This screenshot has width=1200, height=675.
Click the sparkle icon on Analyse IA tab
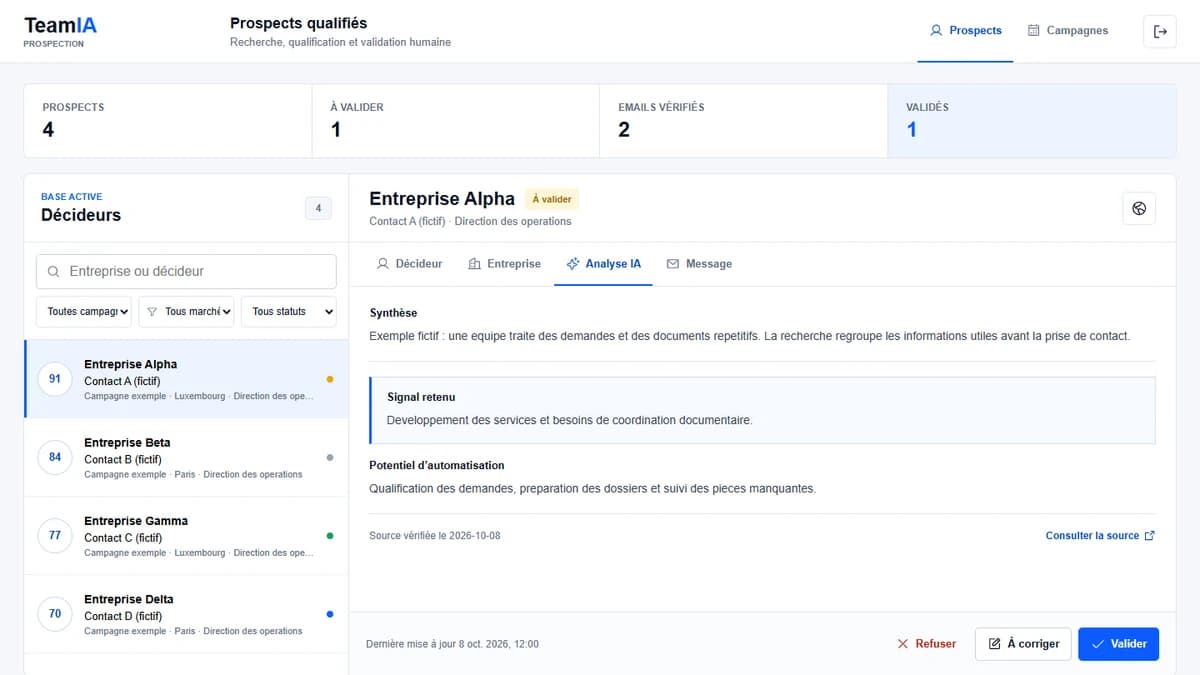pyautogui.click(x=573, y=264)
